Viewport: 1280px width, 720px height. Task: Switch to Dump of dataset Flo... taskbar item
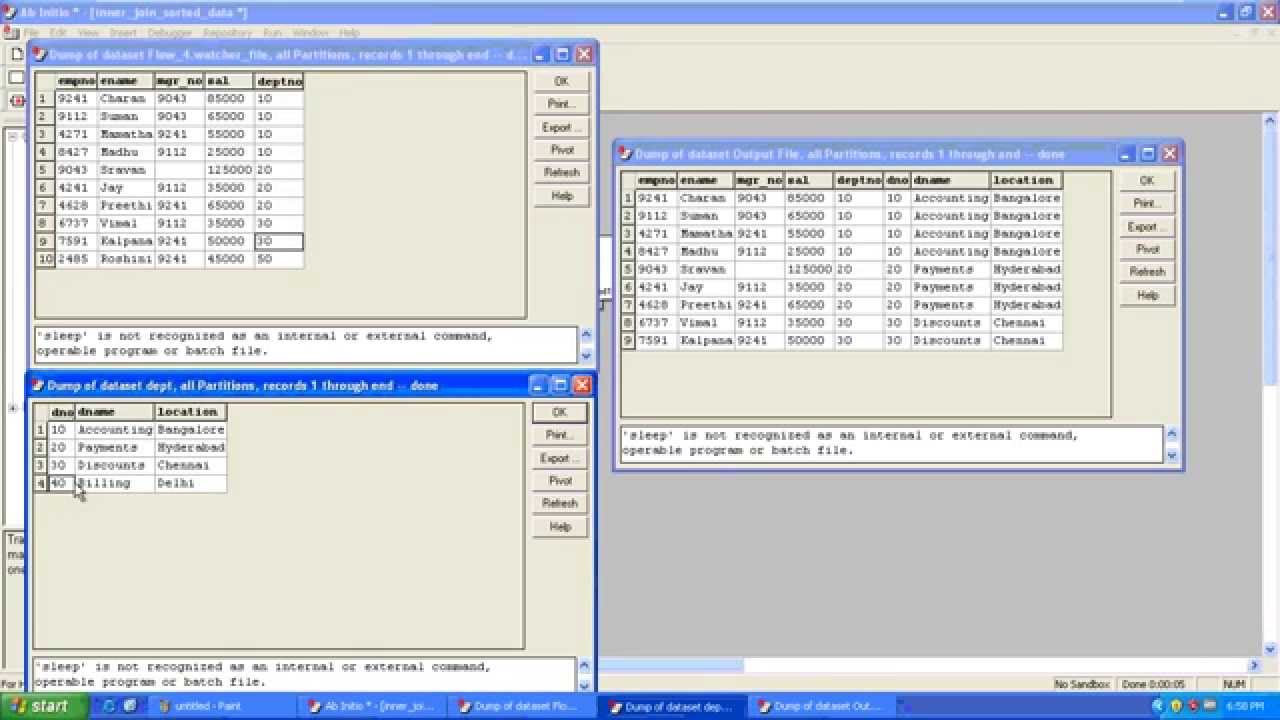click(x=524, y=706)
